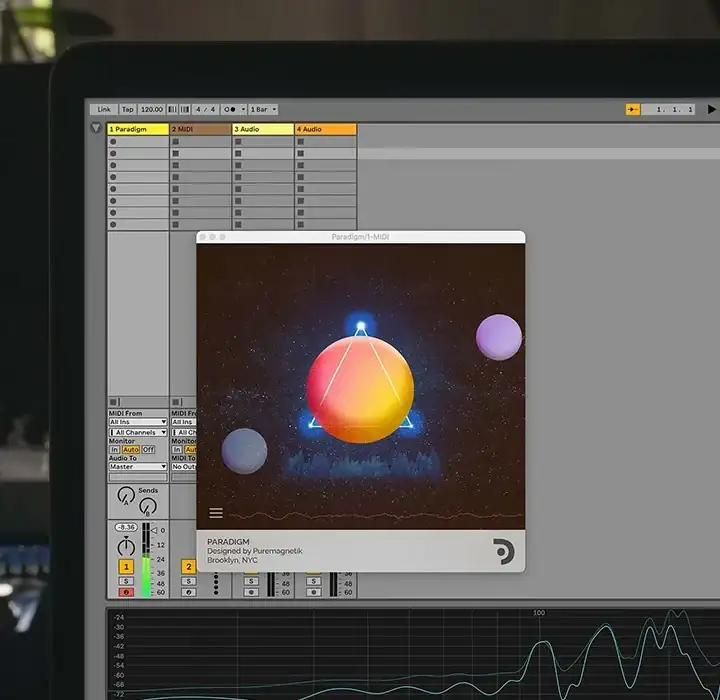Solo the 4 Audio track
The width and height of the screenshot is (720, 700).
[x=314, y=581]
